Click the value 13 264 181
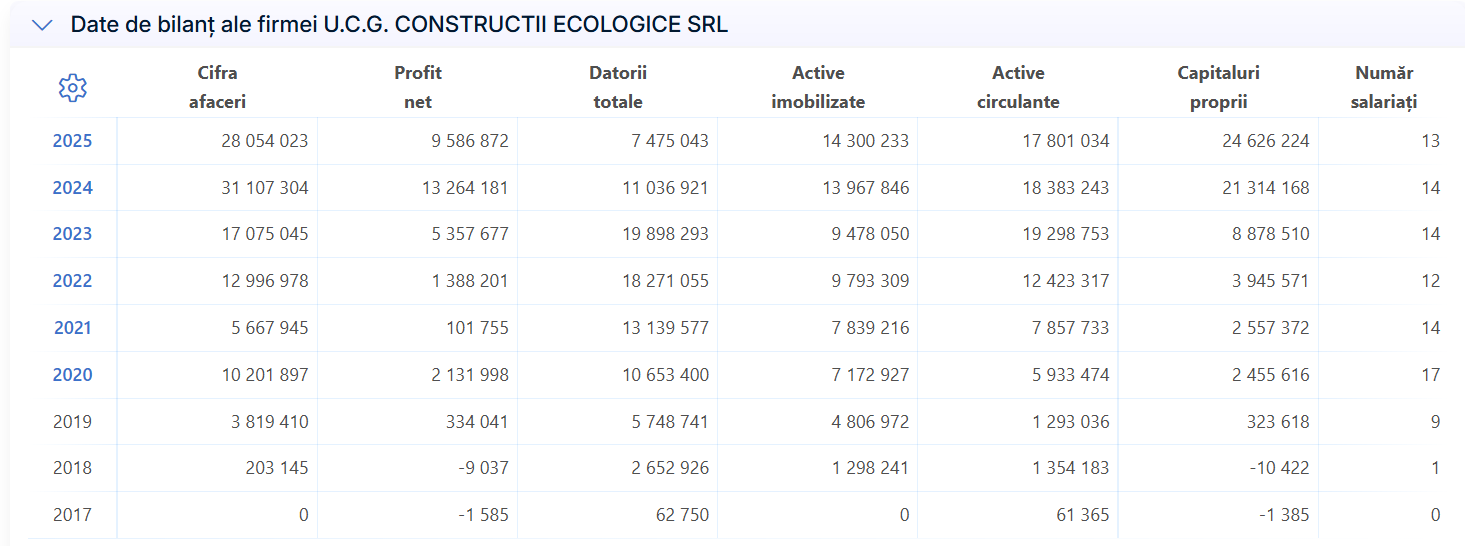 click(x=465, y=188)
